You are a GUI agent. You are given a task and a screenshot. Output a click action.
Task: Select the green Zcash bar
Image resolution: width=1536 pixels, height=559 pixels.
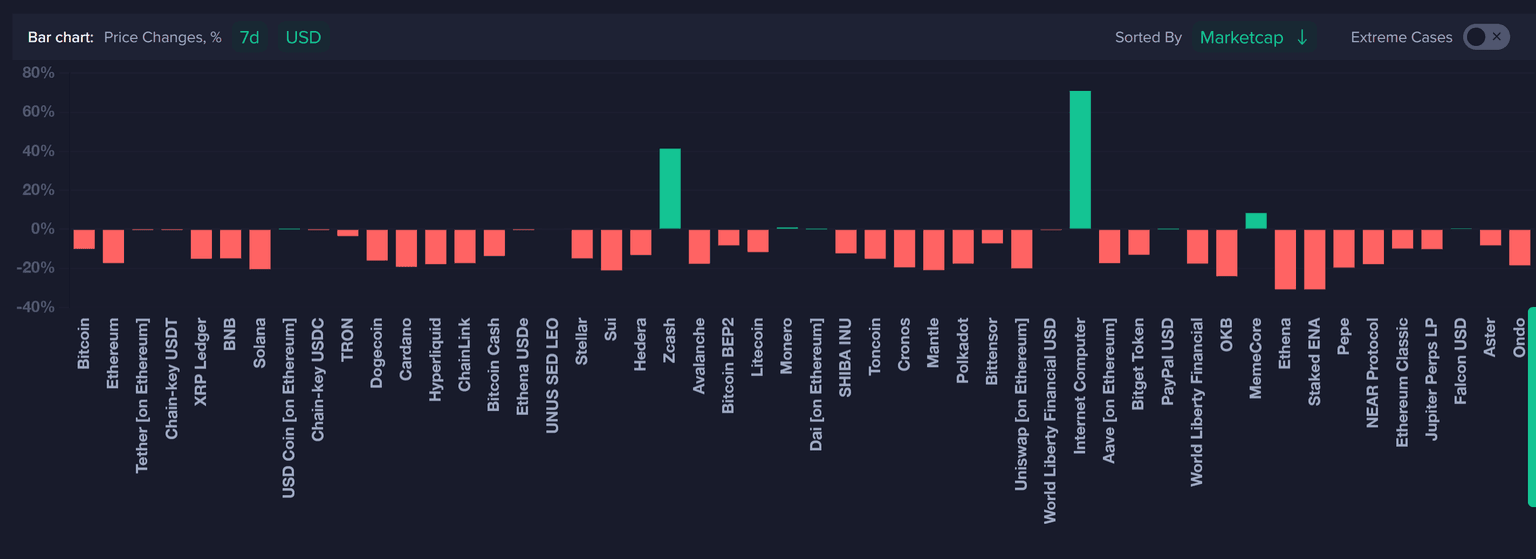(x=670, y=189)
